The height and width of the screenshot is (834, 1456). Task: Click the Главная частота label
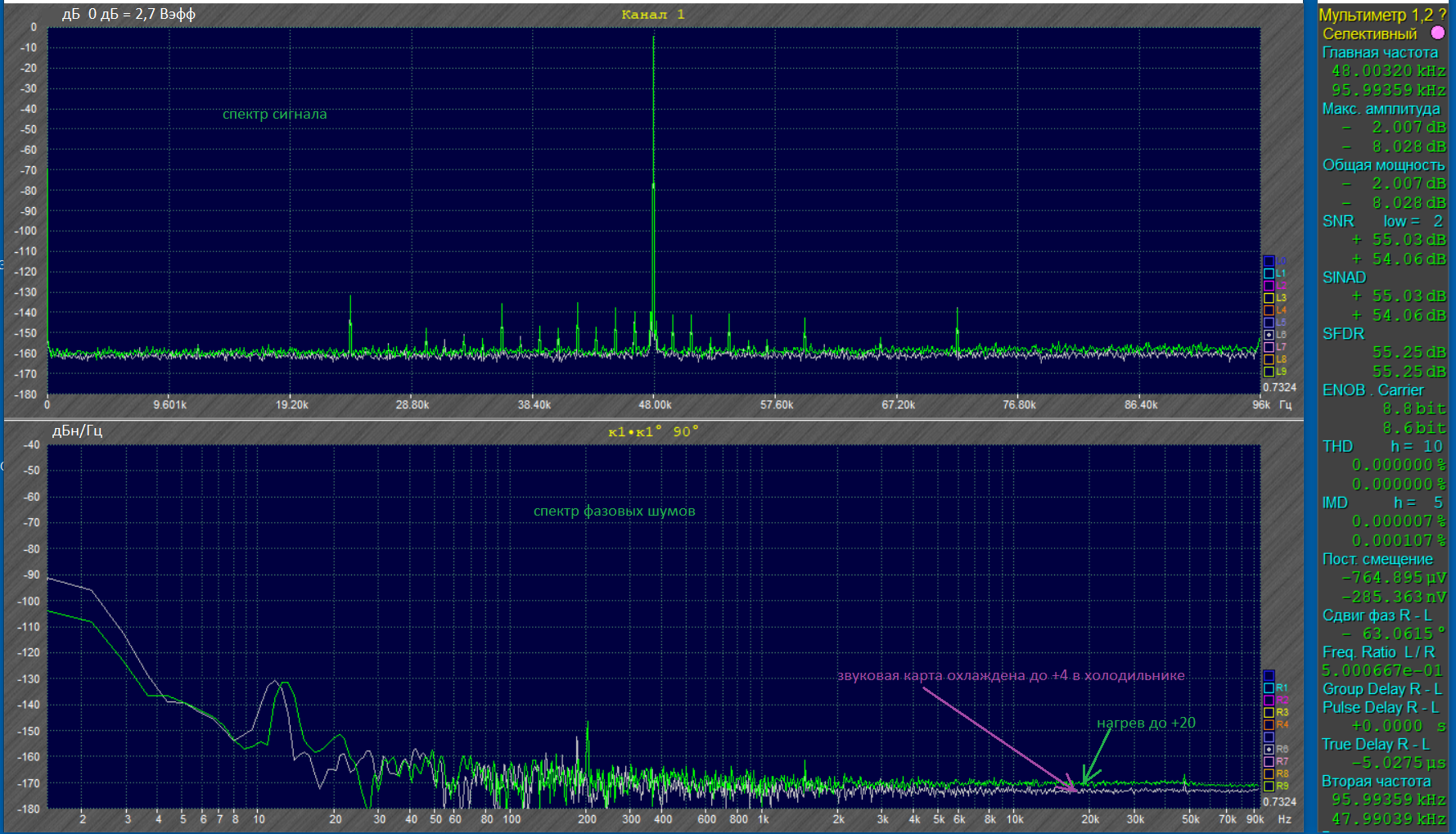(x=1380, y=52)
